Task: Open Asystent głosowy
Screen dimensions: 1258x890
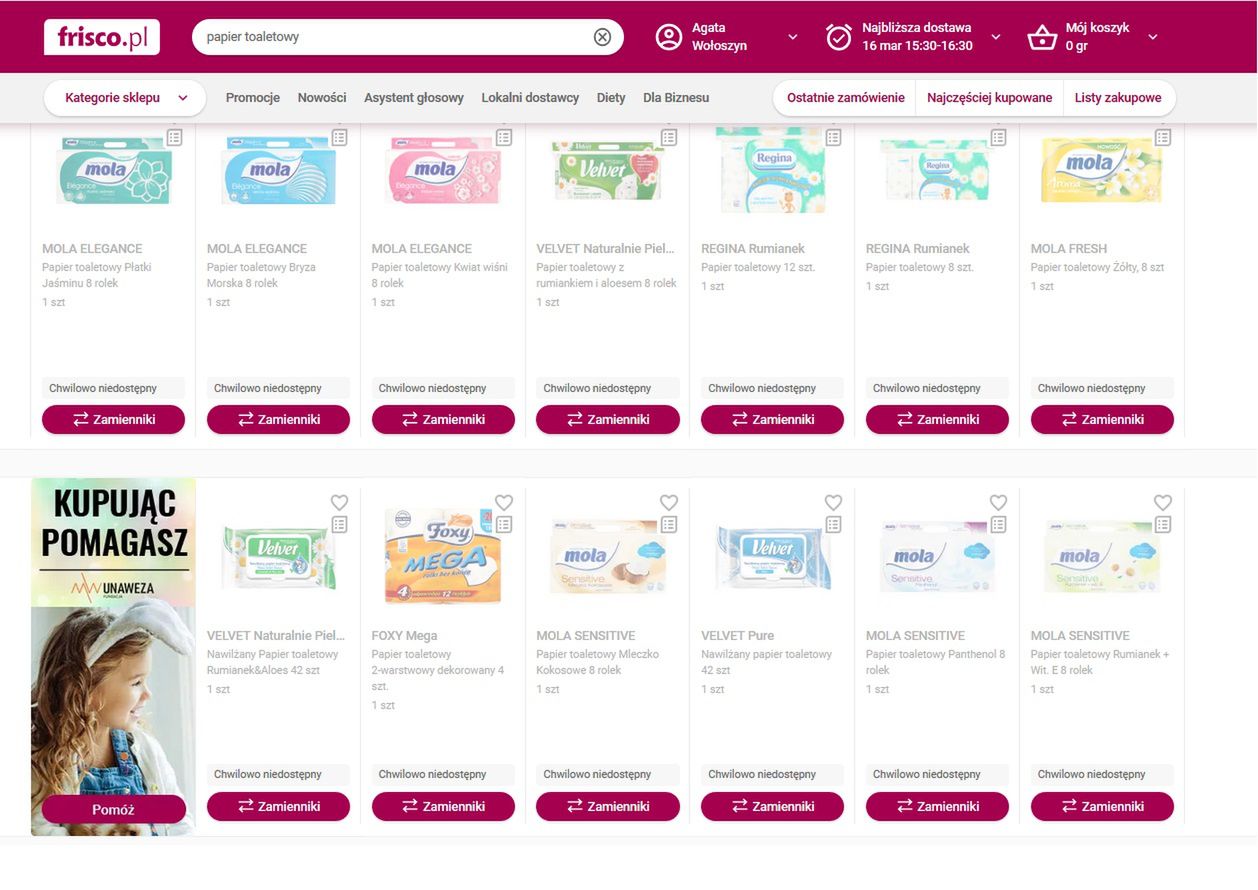Action: 414,98
